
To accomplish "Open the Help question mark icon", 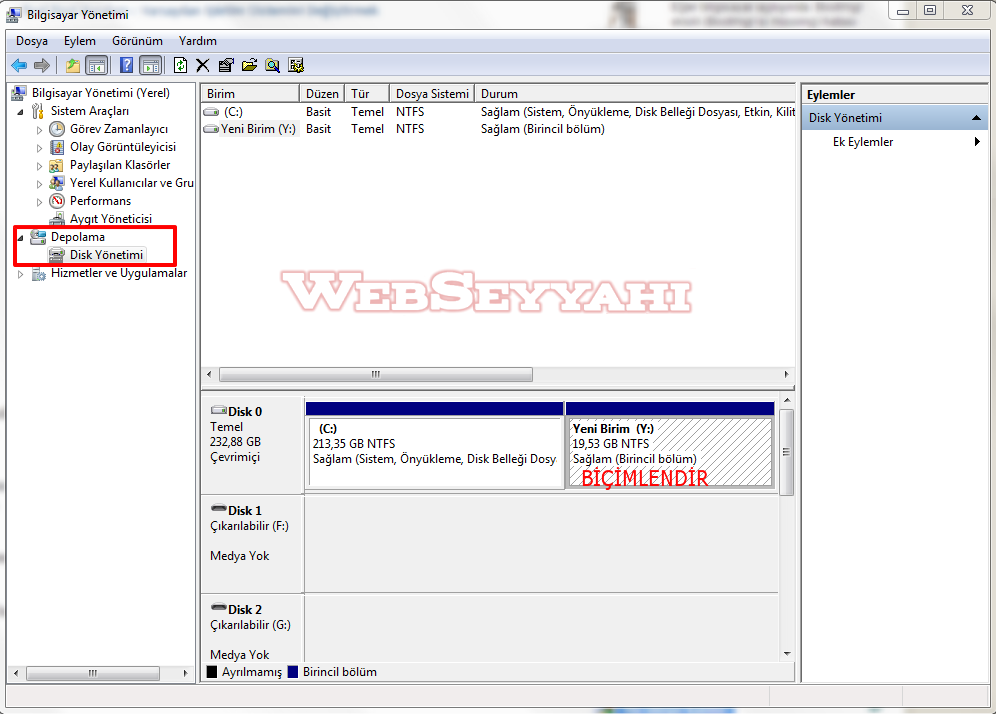I will click(126, 65).
